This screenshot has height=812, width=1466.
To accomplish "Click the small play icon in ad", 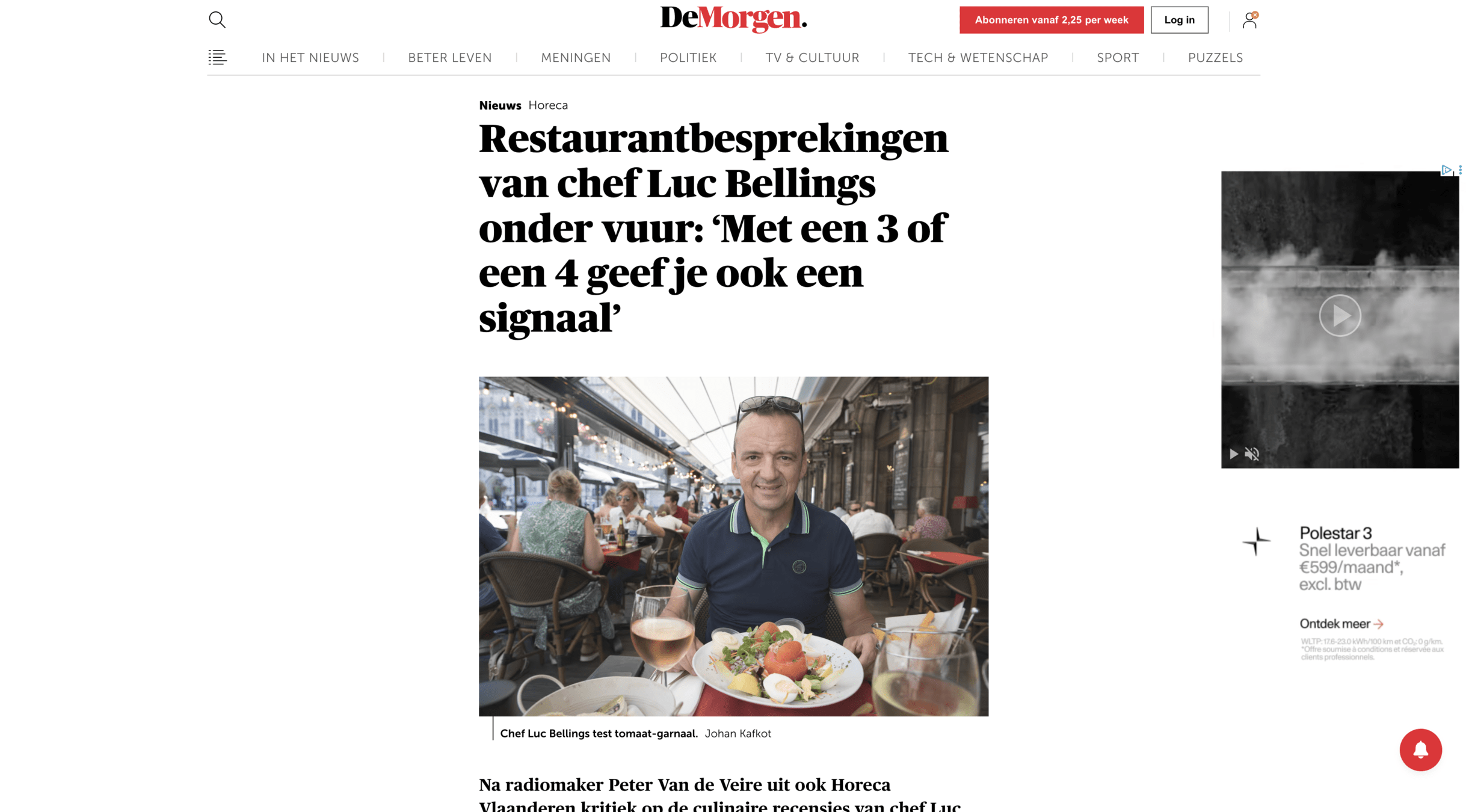I will pos(1233,454).
